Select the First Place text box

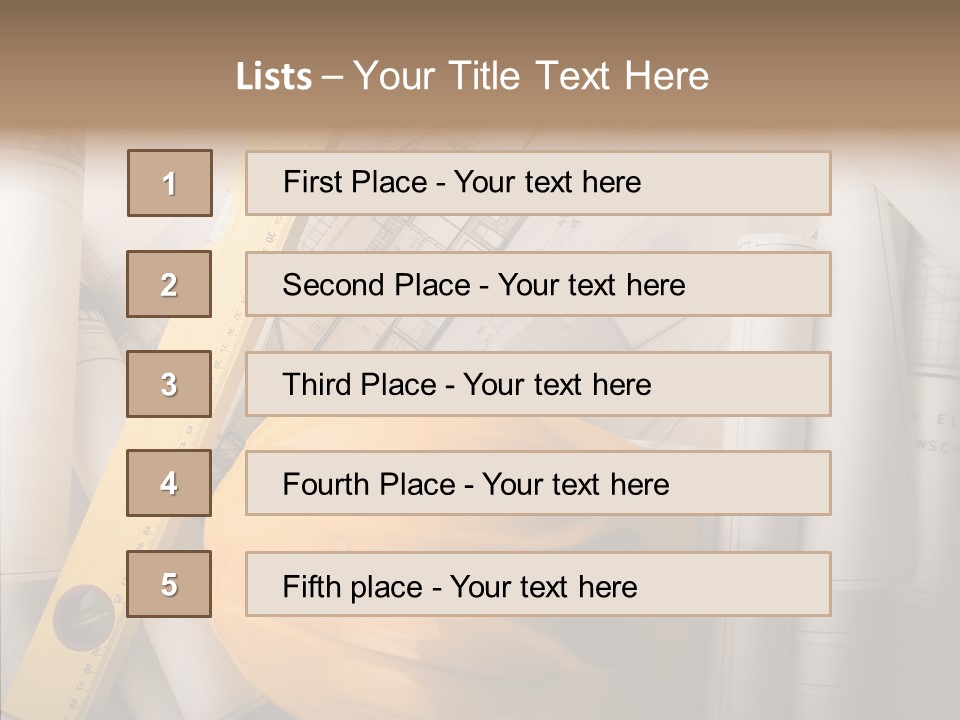click(538, 183)
